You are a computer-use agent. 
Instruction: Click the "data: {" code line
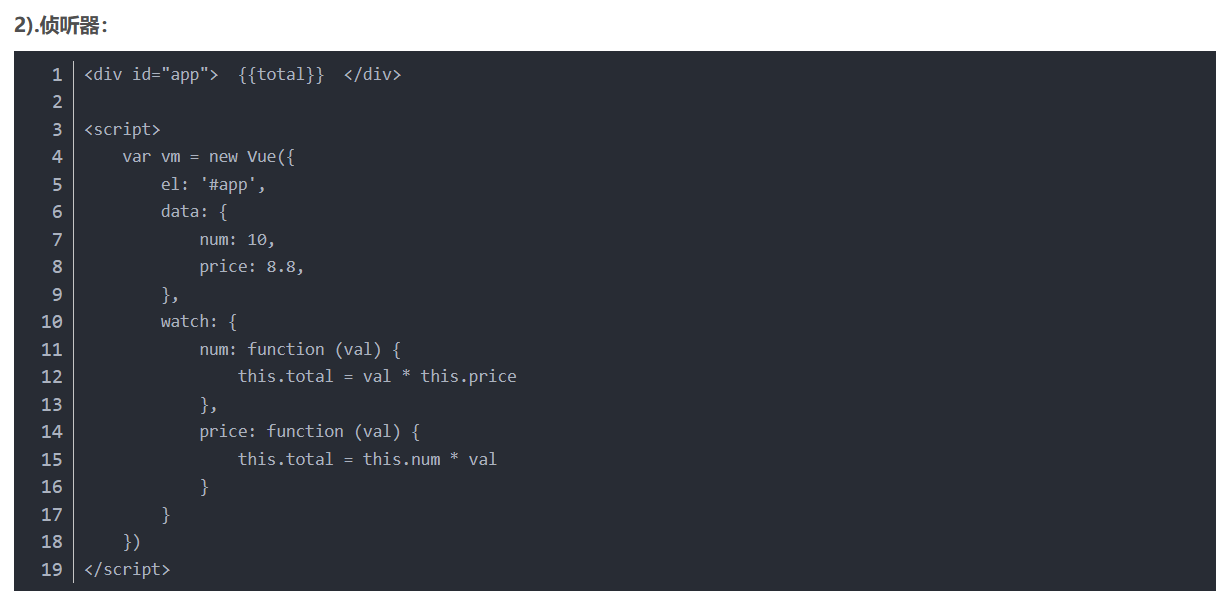pos(194,212)
